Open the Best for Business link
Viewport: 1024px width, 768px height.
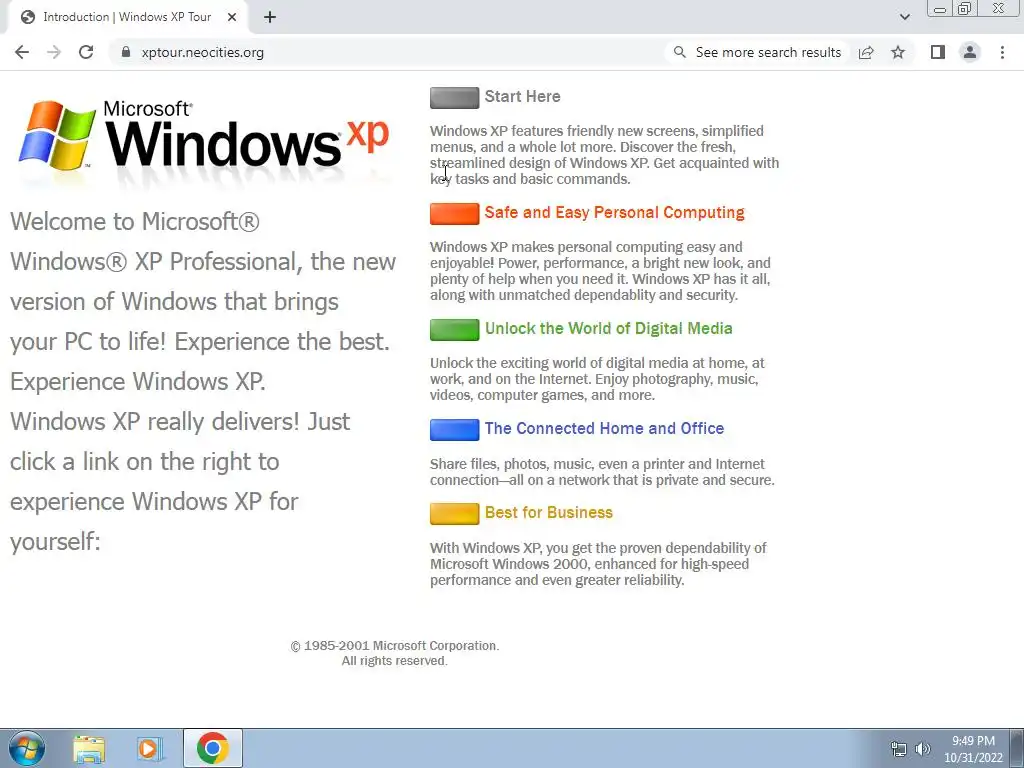pos(549,513)
